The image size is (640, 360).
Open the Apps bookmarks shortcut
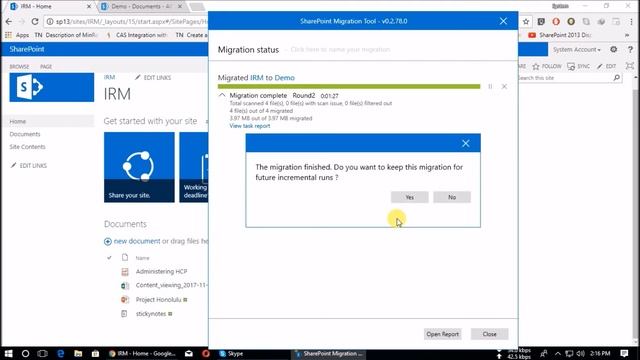coord(17,35)
